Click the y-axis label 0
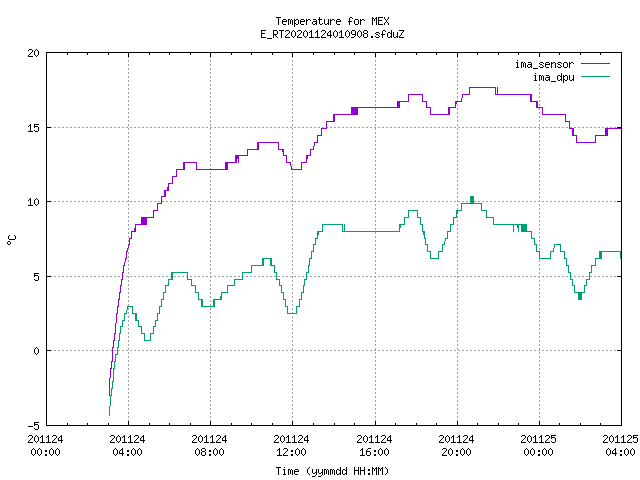Screen dimensions: 640x480 (x=37, y=351)
